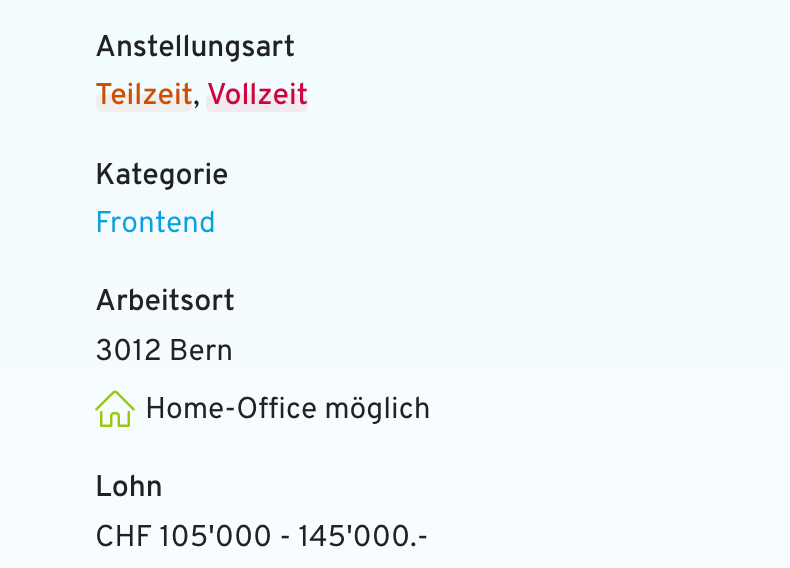This screenshot has height=568, width=790.
Task: Click the trailing ".-" after 145'000
Action: [x=420, y=539]
